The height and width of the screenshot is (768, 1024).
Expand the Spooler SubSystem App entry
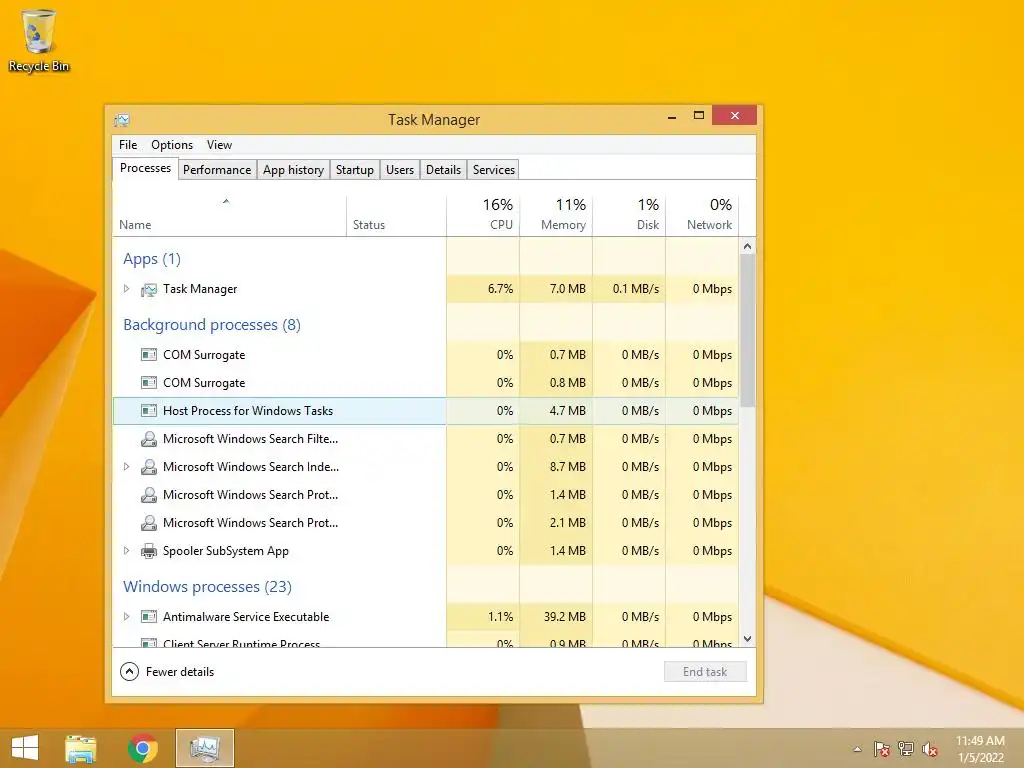(127, 551)
